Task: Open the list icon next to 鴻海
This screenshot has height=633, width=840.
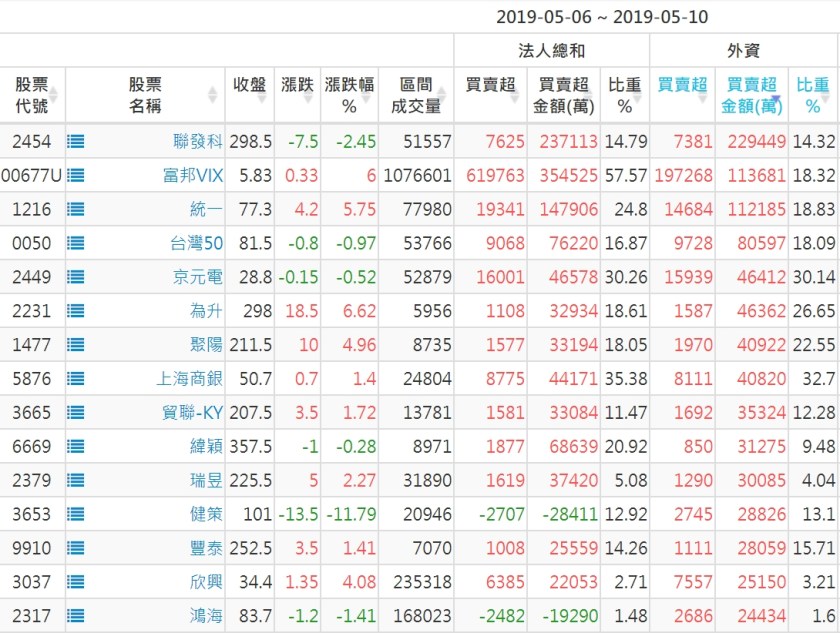Action: [75, 617]
